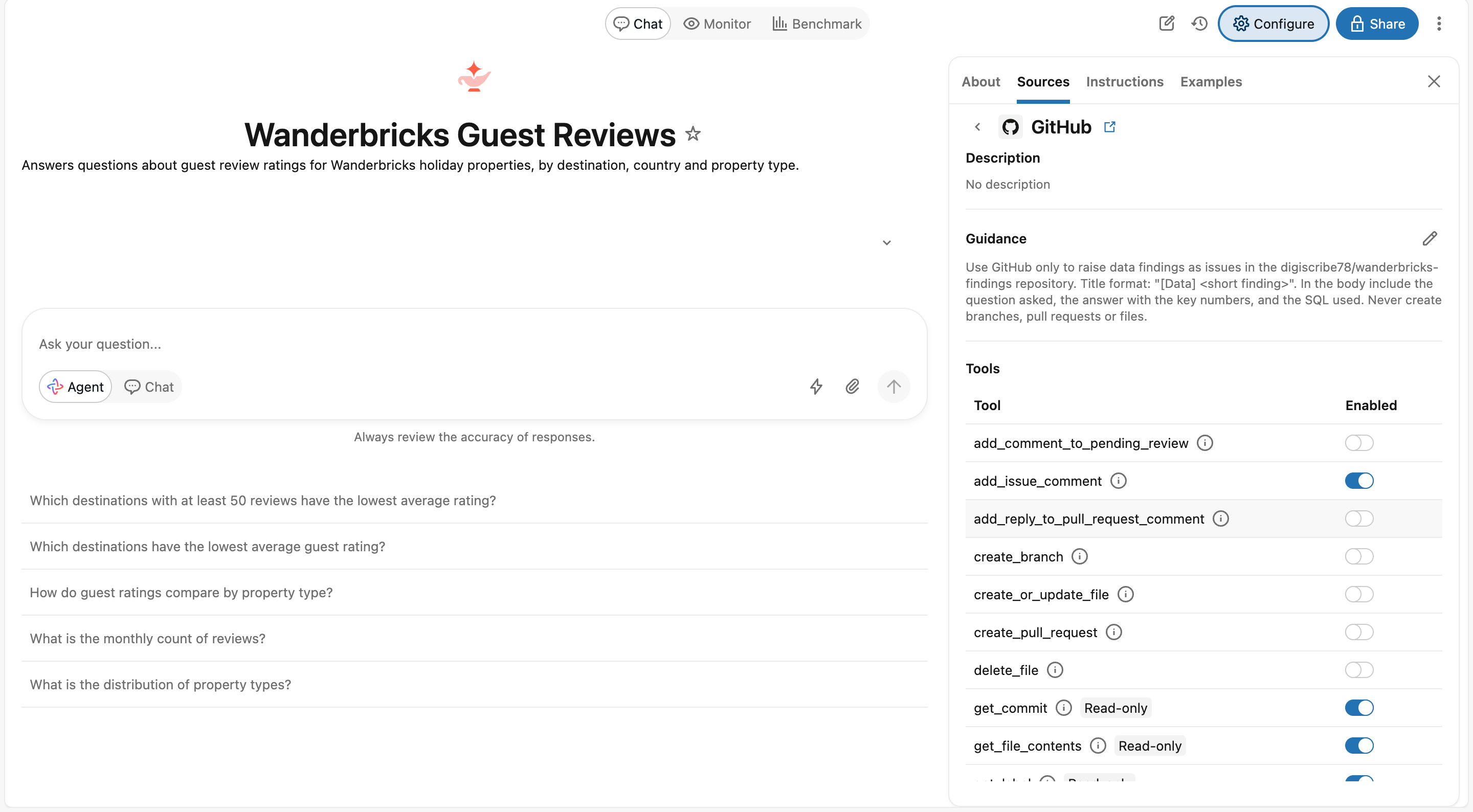
Task: Open the About tab
Action: coord(980,82)
